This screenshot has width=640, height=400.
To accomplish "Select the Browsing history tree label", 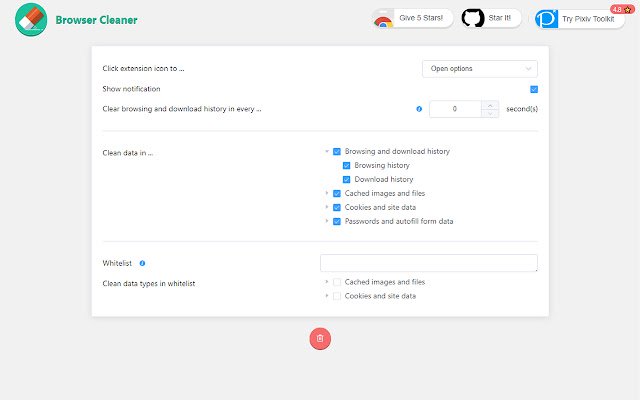I will point(382,165).
